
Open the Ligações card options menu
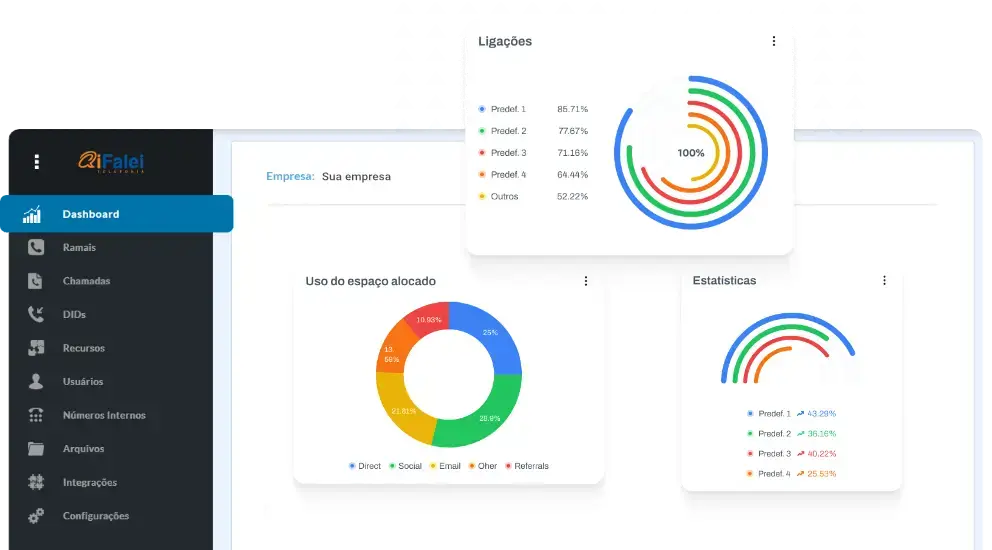coord(774,41)
